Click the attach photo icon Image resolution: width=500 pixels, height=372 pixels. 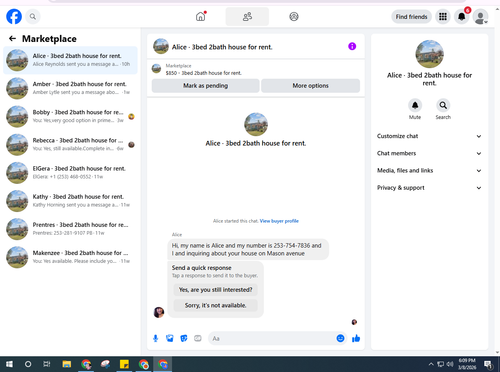click(x=170, y=339)
